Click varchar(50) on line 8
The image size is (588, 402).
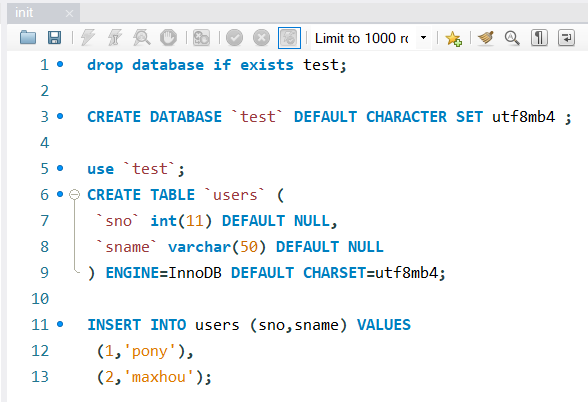point(217,247)
